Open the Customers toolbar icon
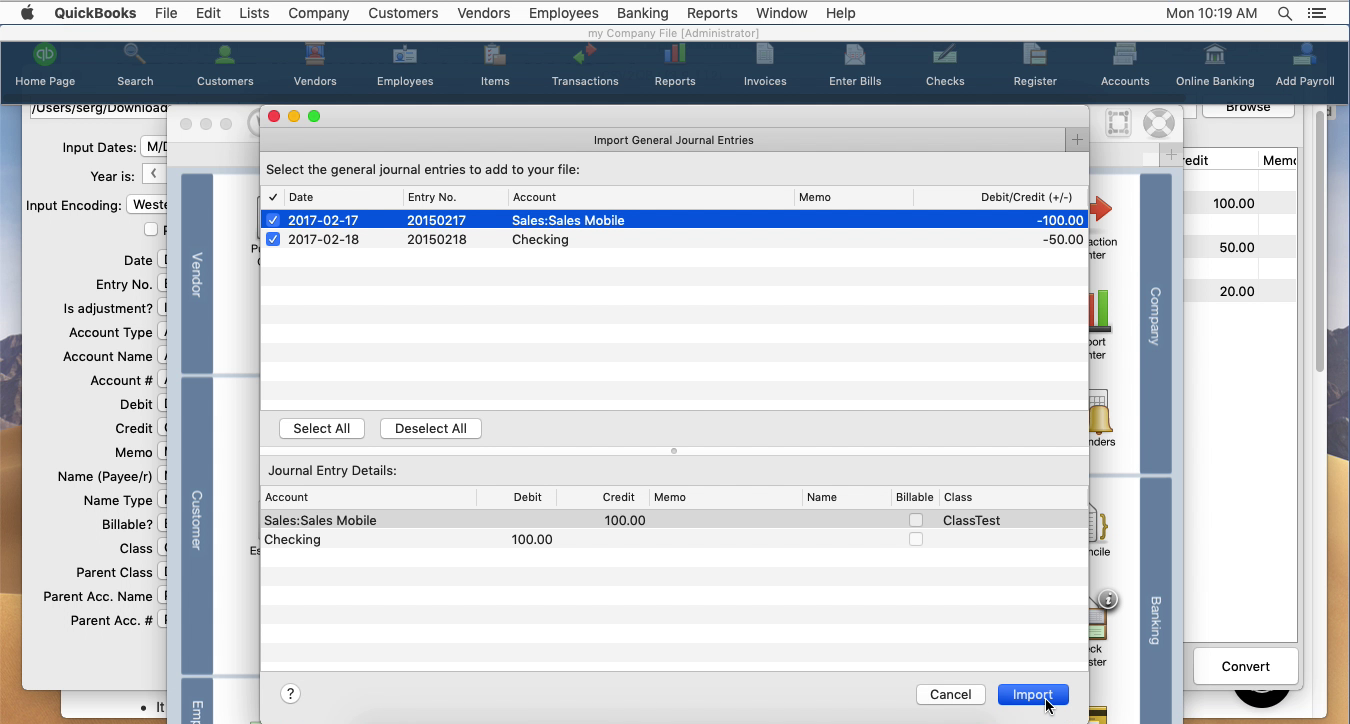The width and height of the screenshot is (1350, 724). click(x=225, y=65)
